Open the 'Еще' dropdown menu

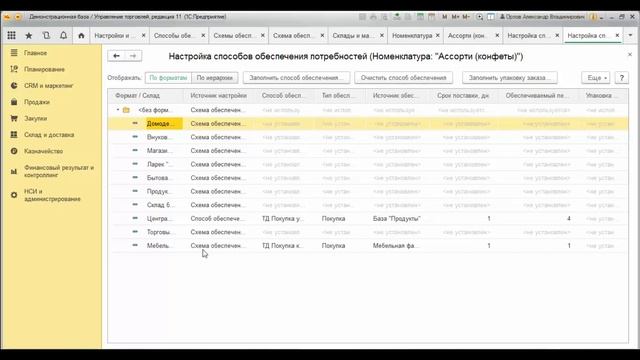coord(596,78)
